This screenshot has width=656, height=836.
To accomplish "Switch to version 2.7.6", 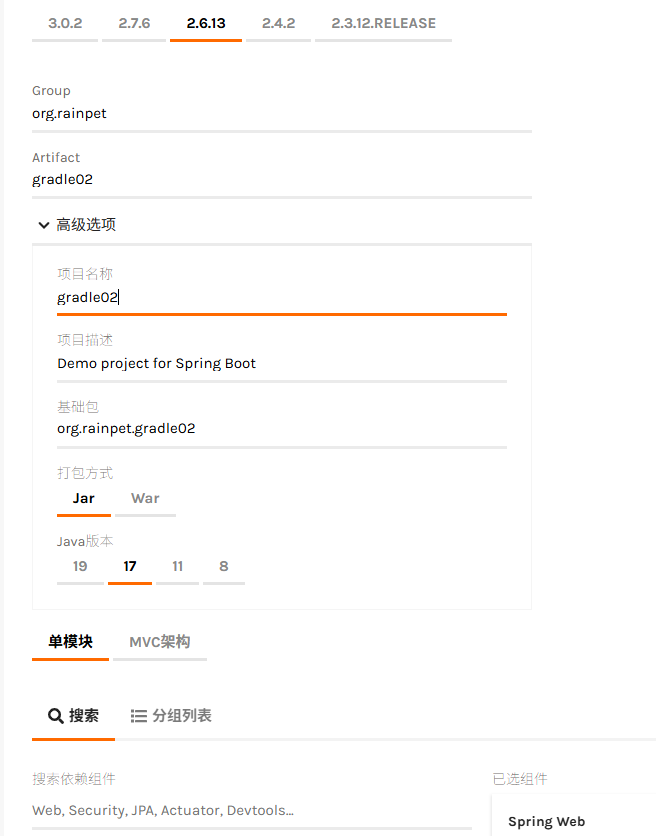I will [134, 21].
